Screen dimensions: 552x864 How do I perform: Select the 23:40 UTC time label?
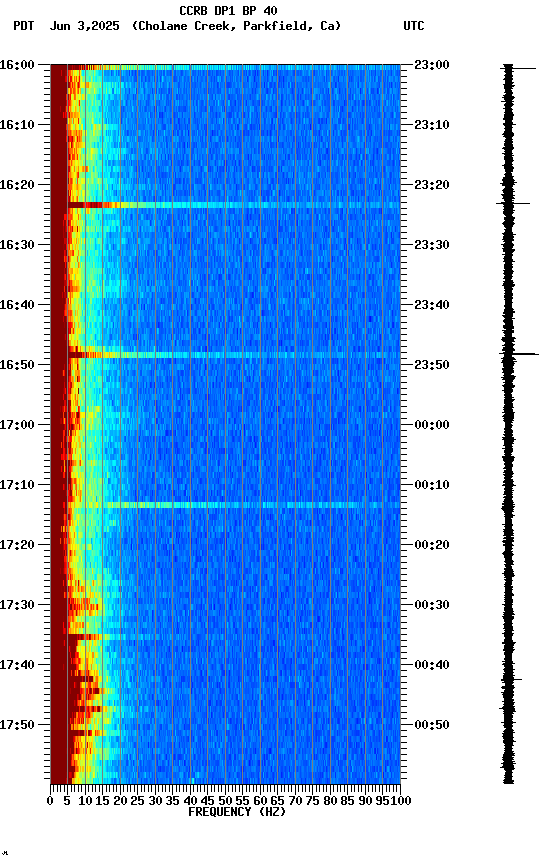(432, 305)
